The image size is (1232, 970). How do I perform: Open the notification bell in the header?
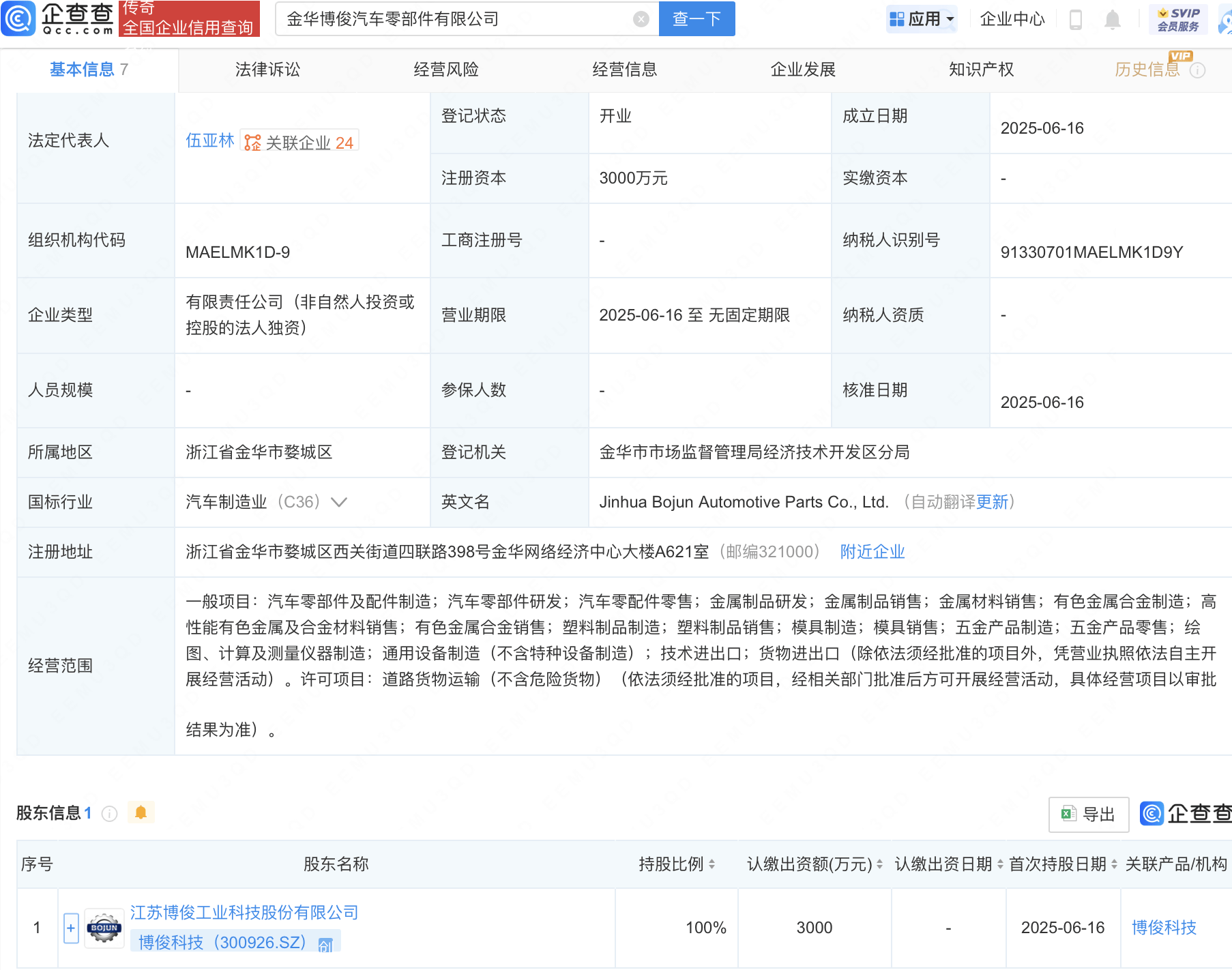coord(1112,20)
